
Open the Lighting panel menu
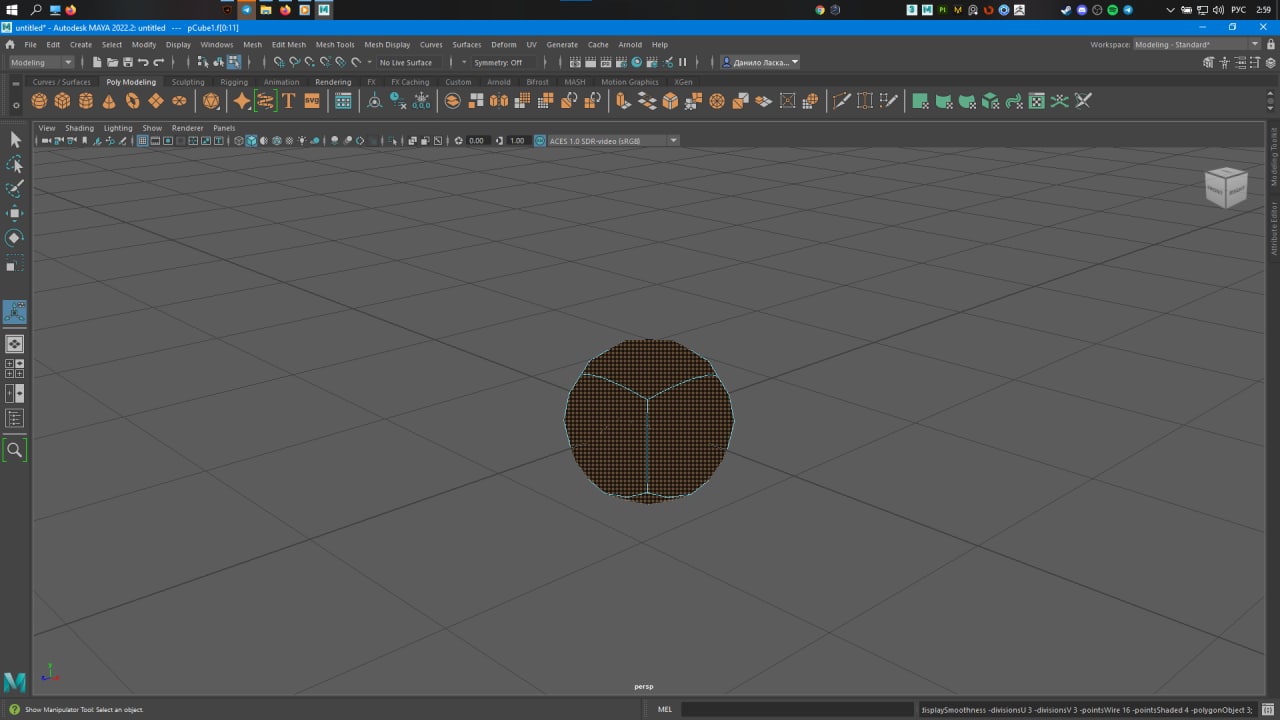tap(118, 128)
